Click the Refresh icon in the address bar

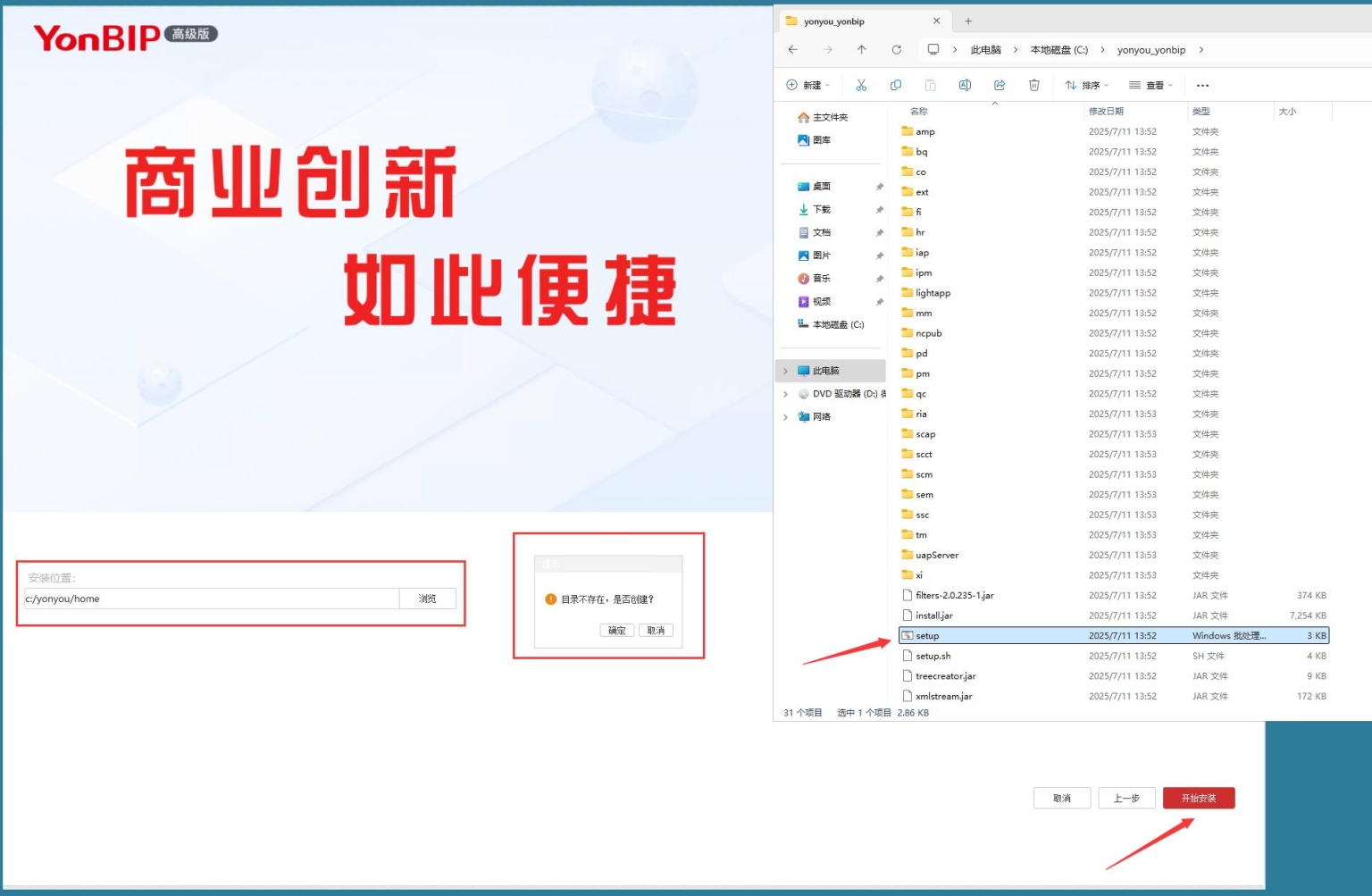[x=896, y=49]
